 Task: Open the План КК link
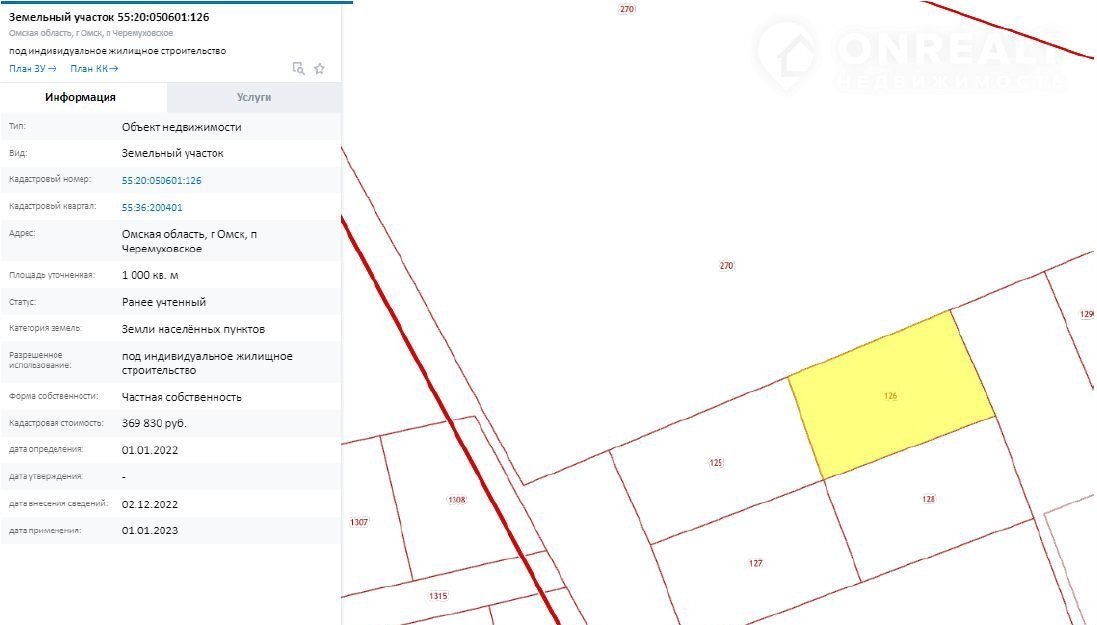pos(94,68)
